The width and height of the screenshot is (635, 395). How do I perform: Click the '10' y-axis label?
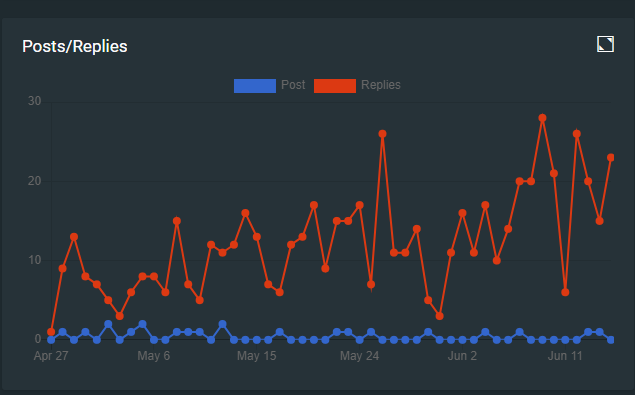pos(34,260)
